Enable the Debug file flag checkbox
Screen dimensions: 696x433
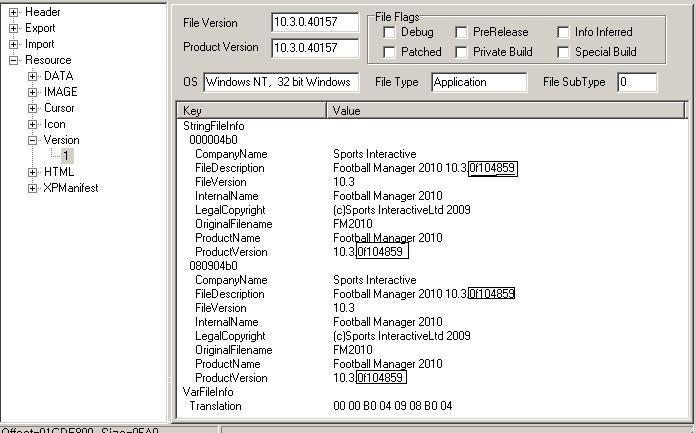click(x=389, y=33)
